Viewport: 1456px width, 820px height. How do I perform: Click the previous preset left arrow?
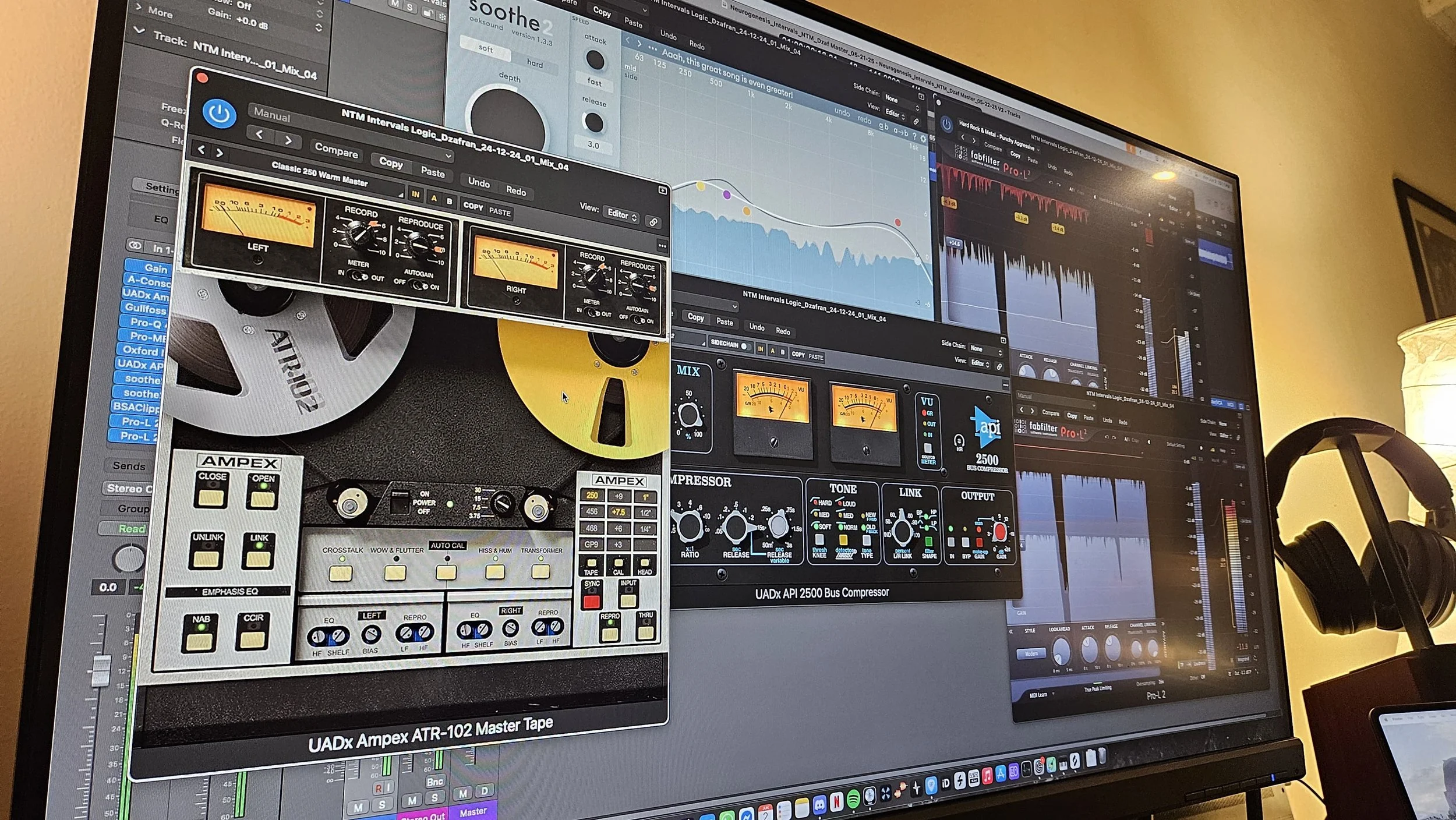pos(260,135)
